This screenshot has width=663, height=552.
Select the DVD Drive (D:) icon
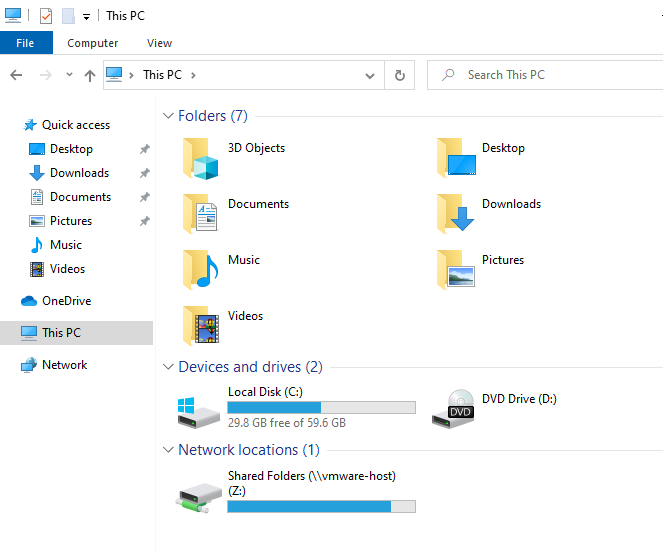pos(453,409)
